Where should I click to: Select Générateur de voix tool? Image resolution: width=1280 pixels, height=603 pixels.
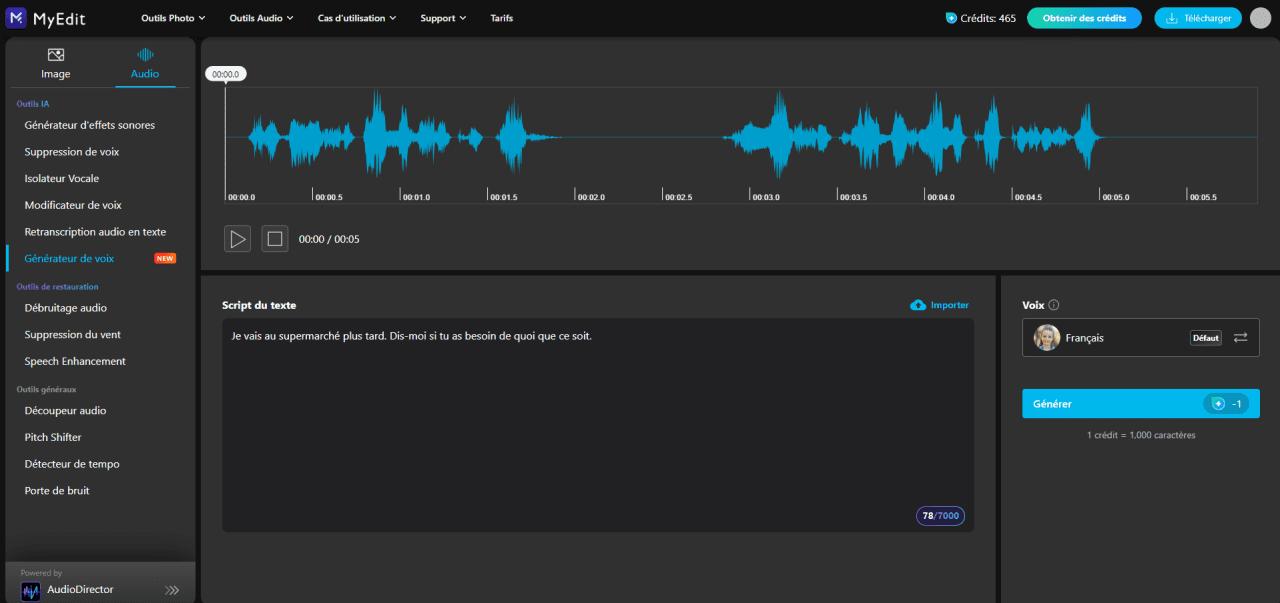pos(69,258)
